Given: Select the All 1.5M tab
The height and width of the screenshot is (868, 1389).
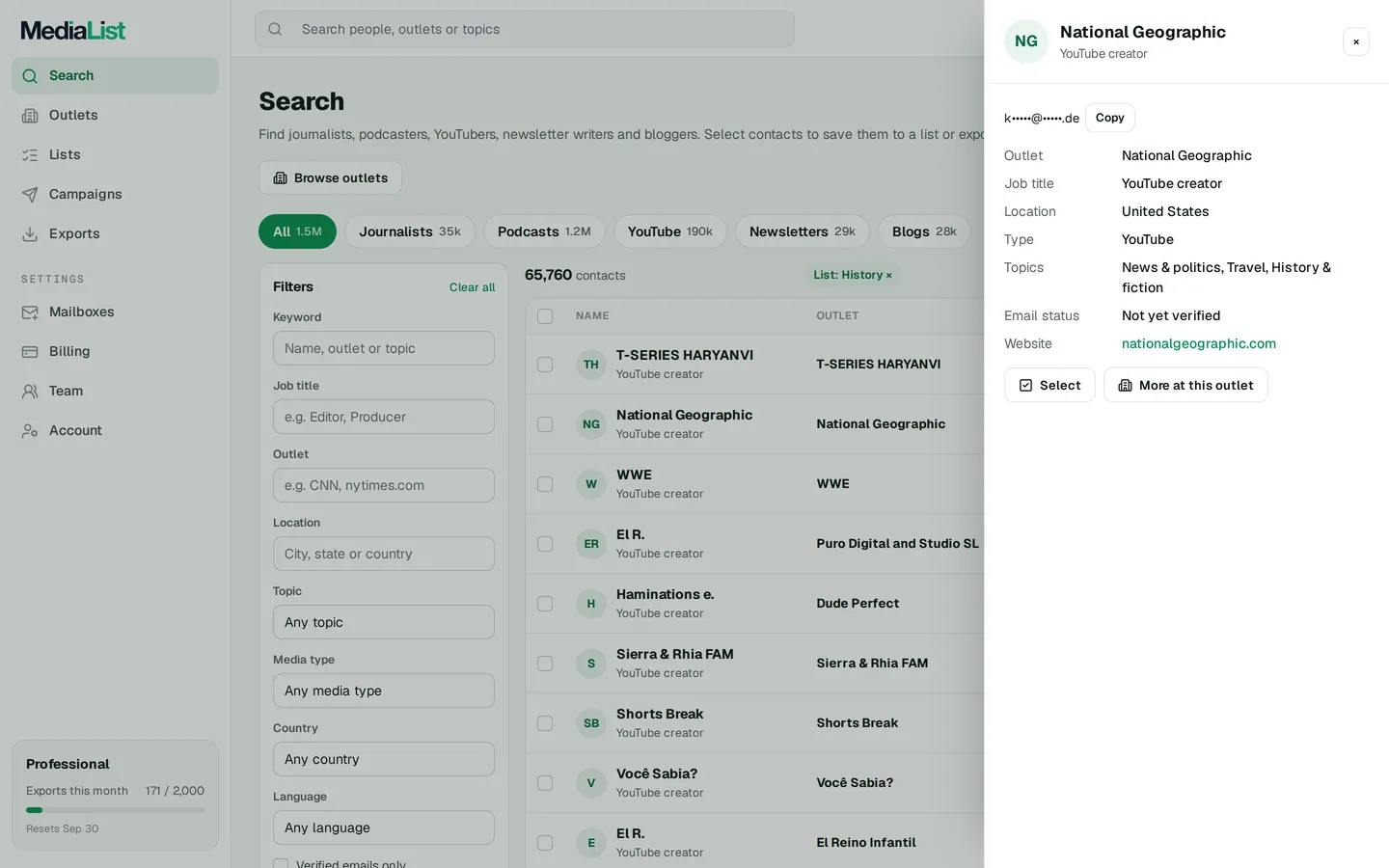Looking at the screenshot, I should point(297,231).
